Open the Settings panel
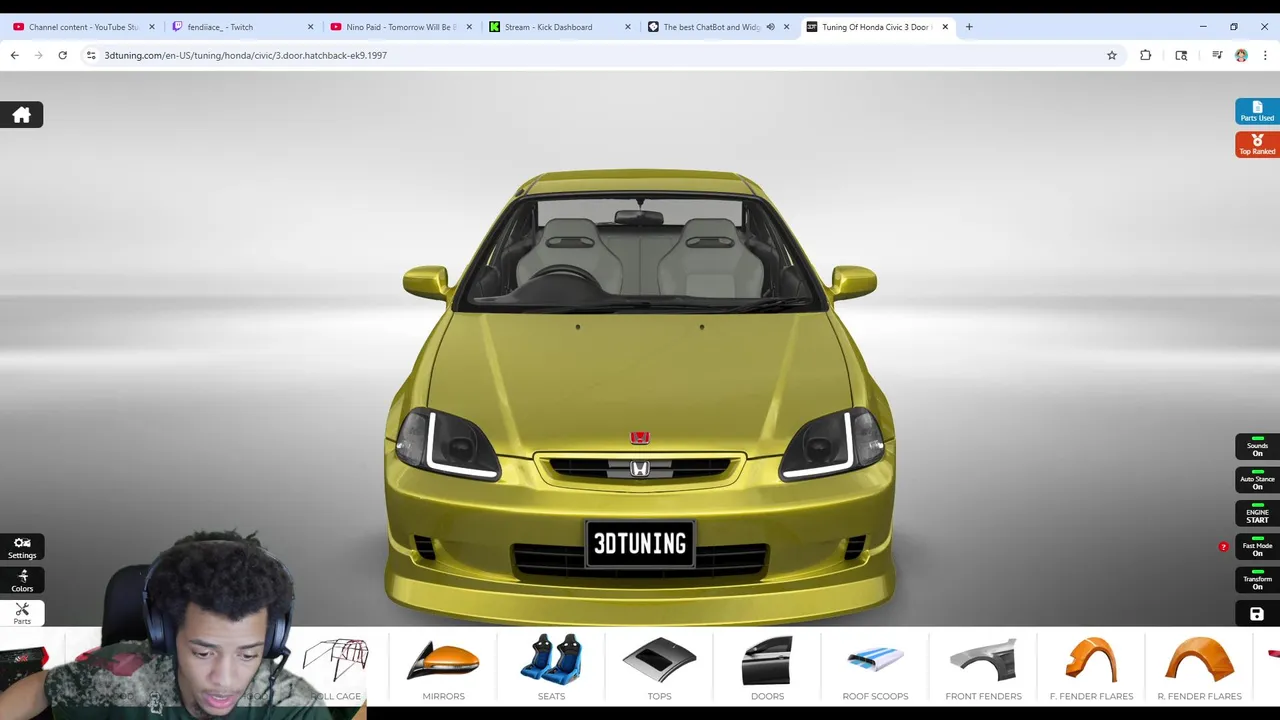 pos(22,547)
